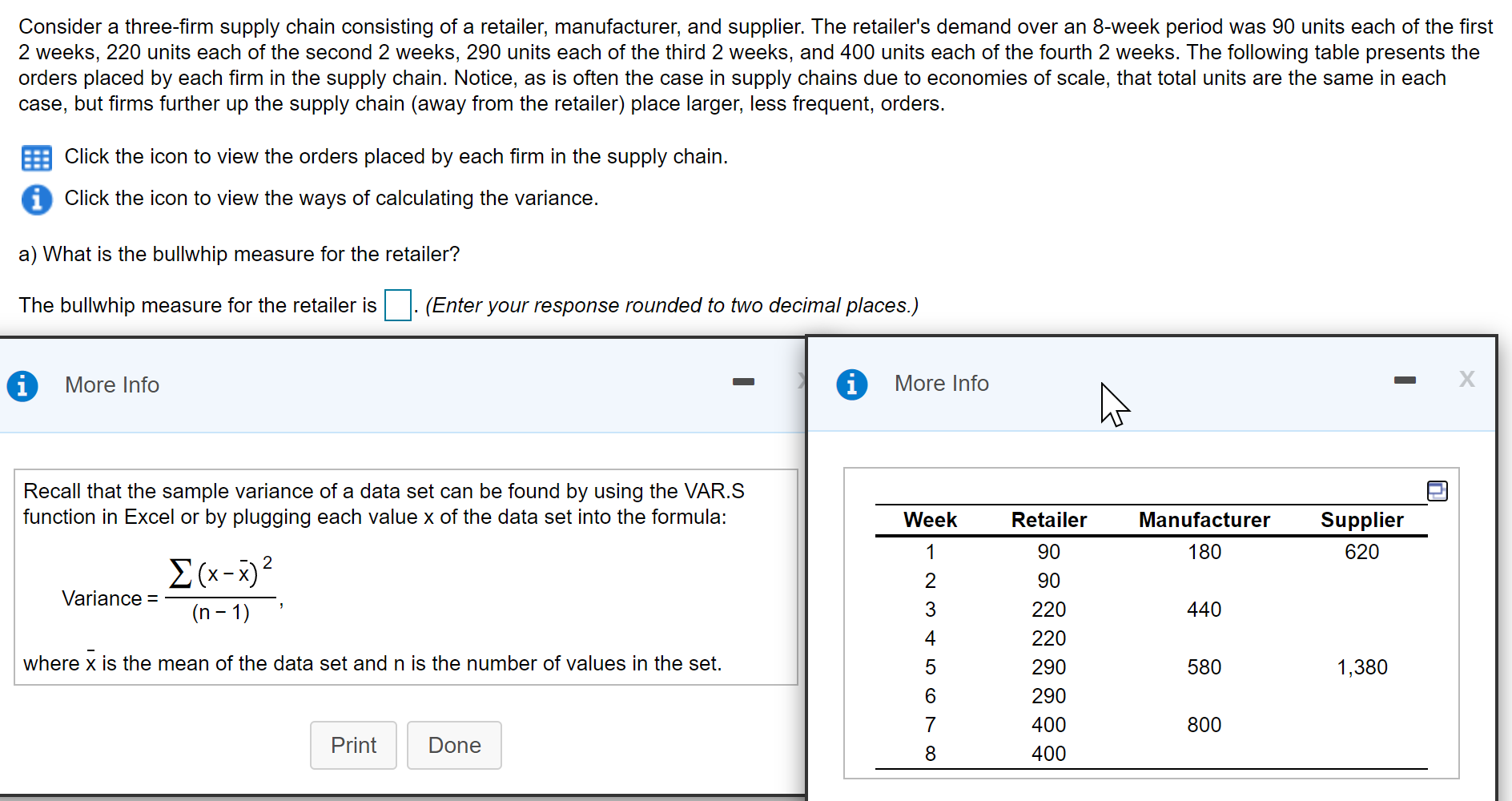Click the bullwhip measure answer box
1512x801 pixels.
[x=398, y=306]
